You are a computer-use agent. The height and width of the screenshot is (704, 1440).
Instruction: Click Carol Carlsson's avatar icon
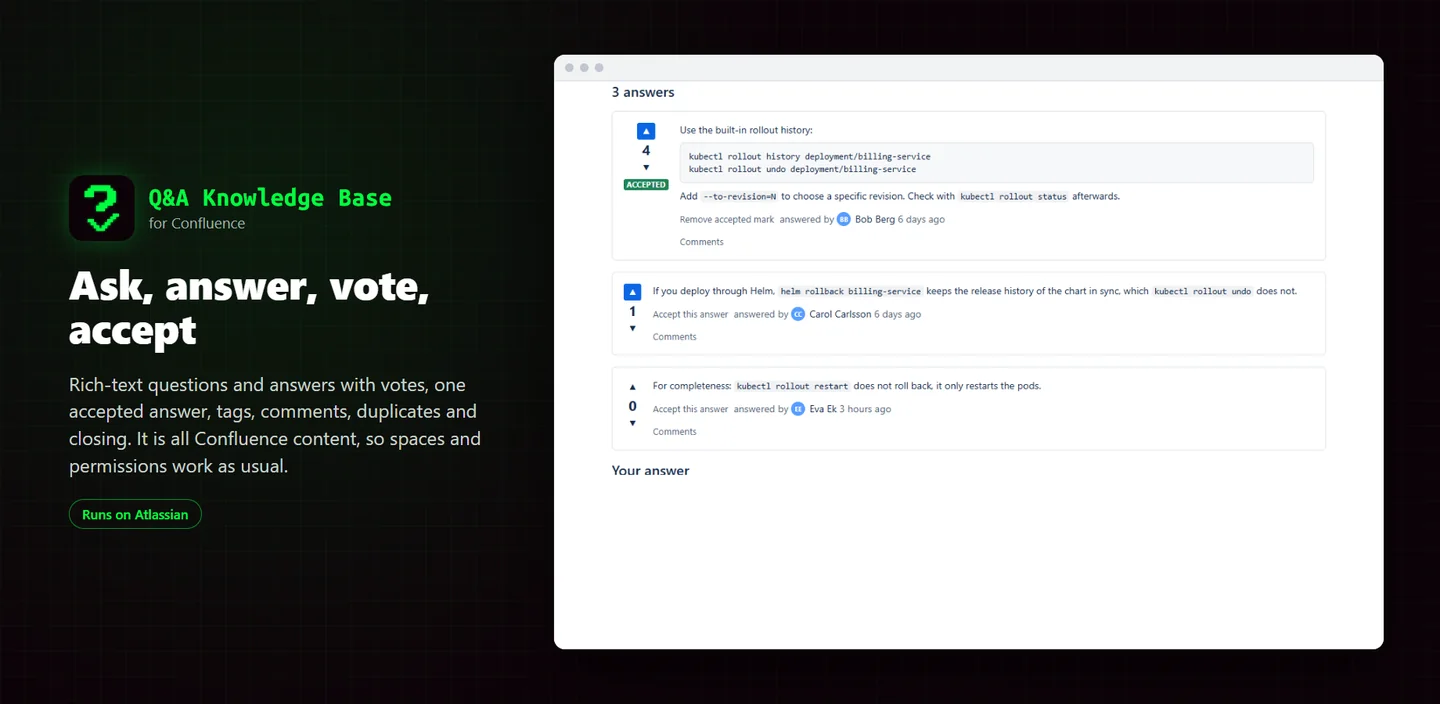(798, 314)
